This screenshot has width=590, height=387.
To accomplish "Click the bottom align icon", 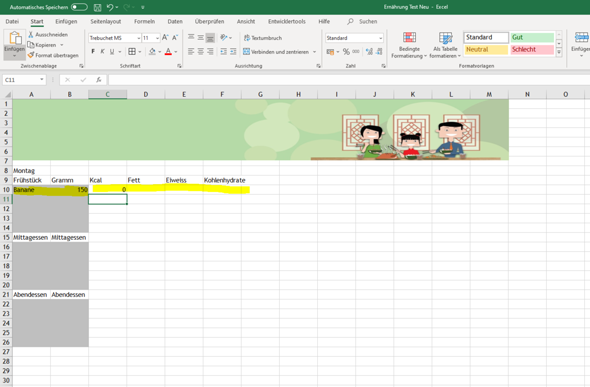I will 210,38.
